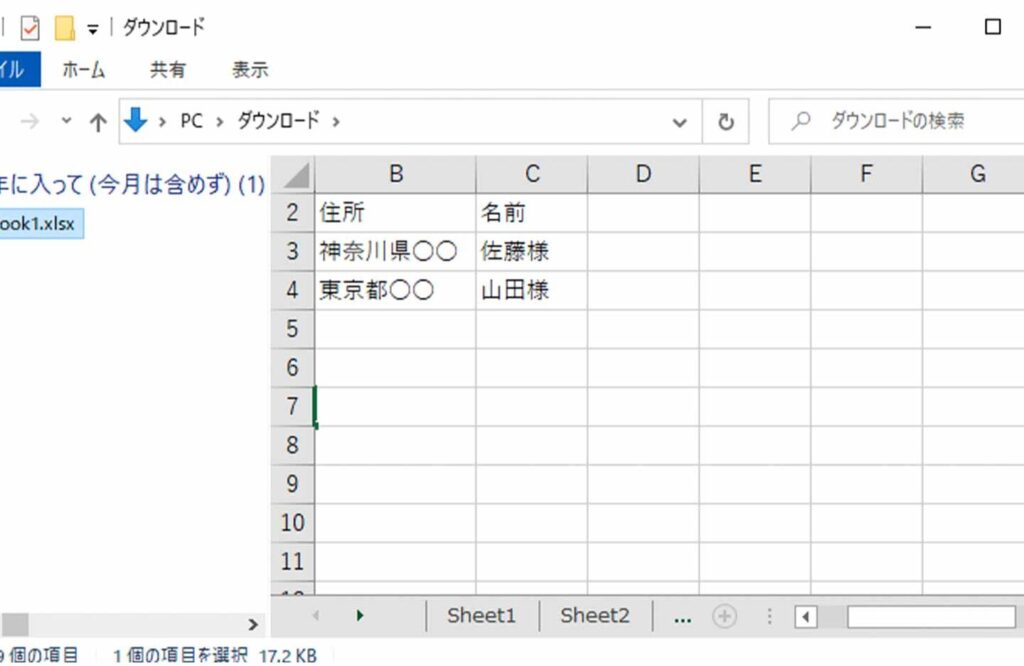
Task: Open the 共有 ribbon tab
Action: 167,70
